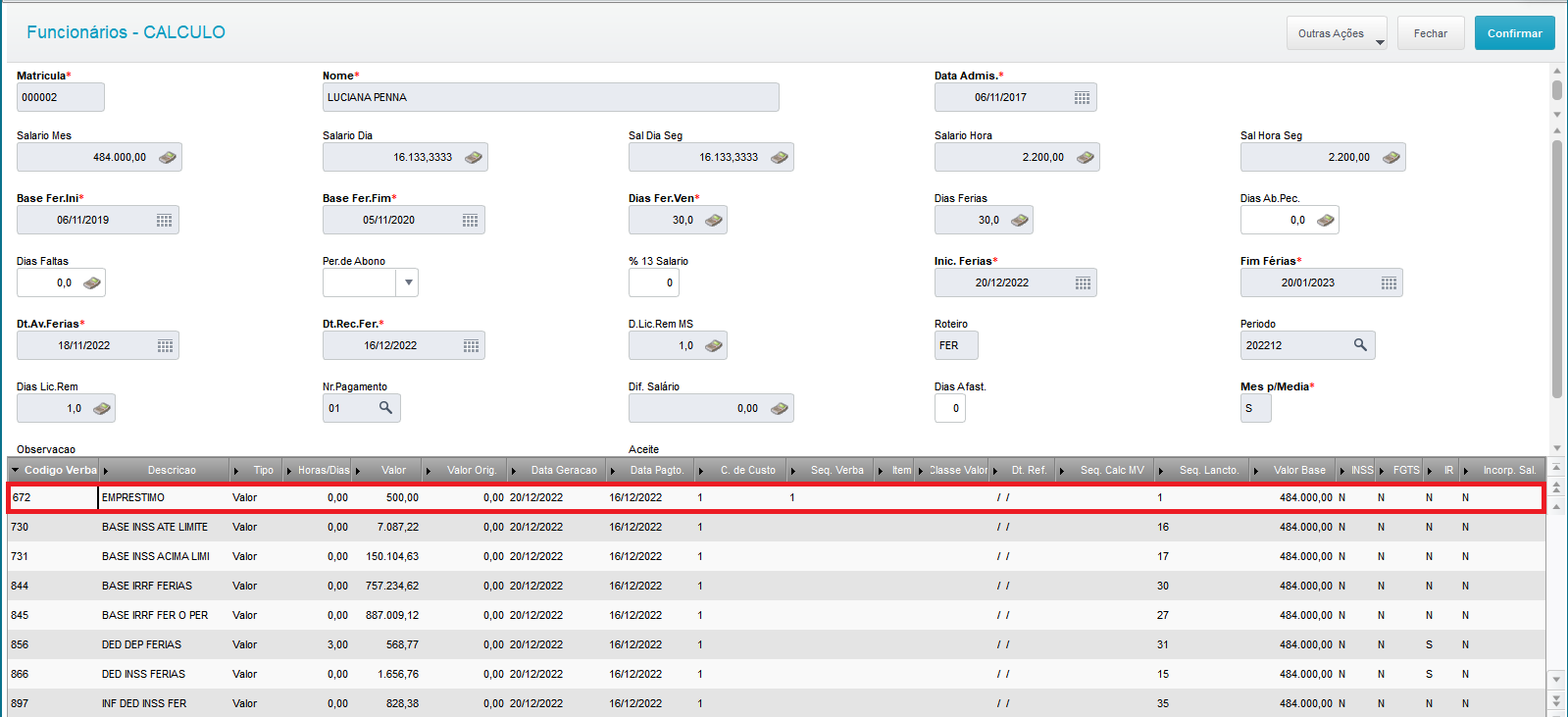Click calculator icon in Salario Hora field
The width and height of the screenshot is (1568, 717).
pos(1086,157)
